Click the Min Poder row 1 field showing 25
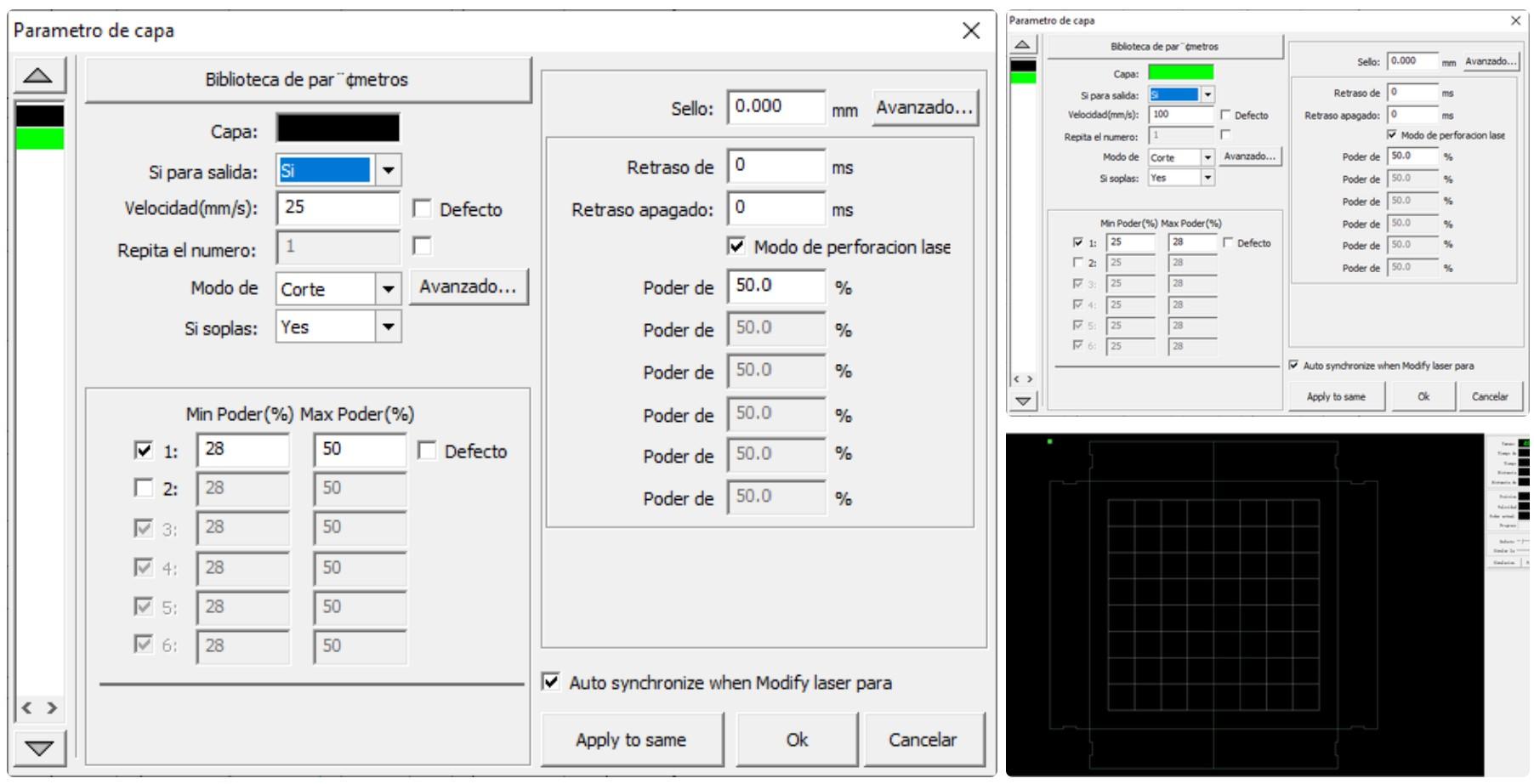 pyautogui.click(x=1130, y=242)
